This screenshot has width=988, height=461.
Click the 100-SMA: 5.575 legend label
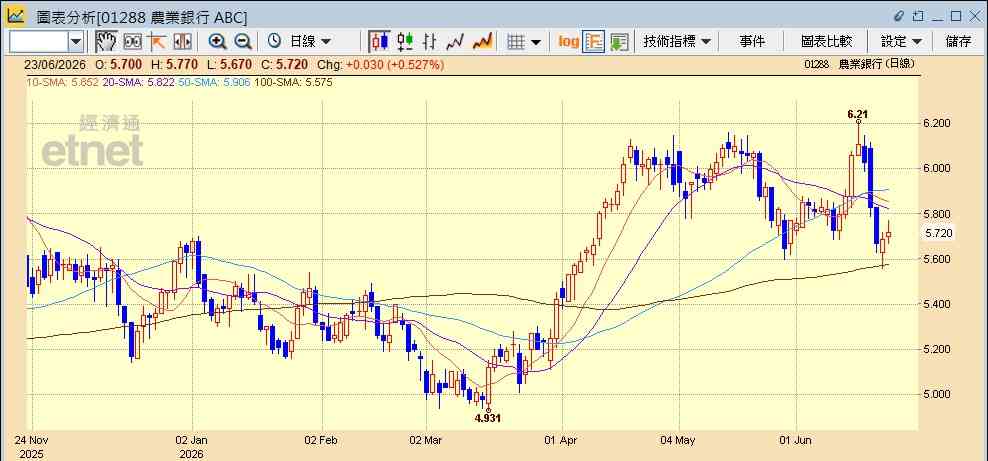293,83
